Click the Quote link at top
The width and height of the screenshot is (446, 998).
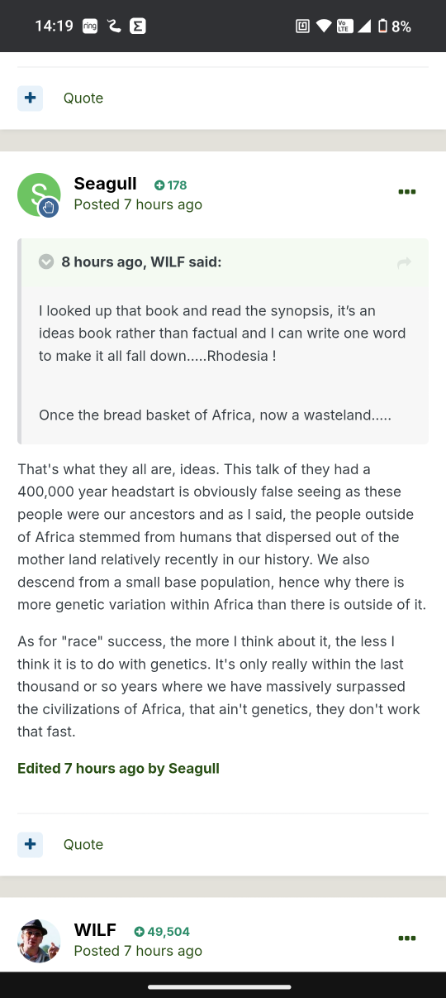click(83, 98)
